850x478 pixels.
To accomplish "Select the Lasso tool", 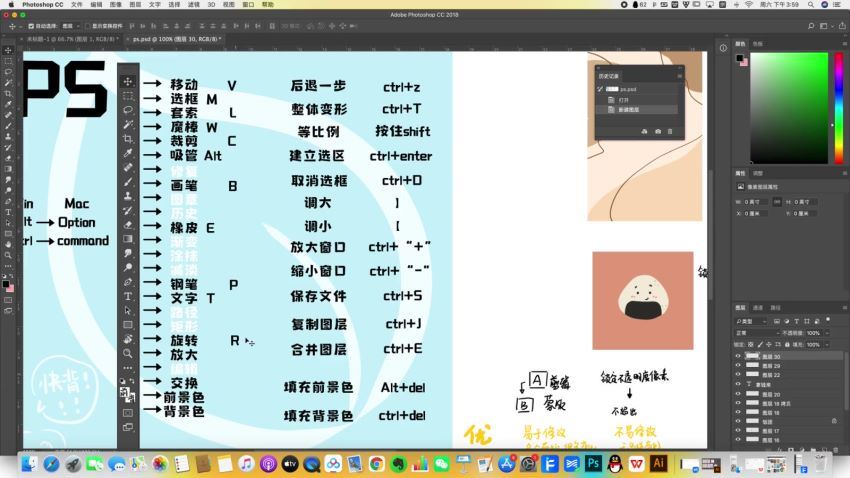I will click(8, 72).
